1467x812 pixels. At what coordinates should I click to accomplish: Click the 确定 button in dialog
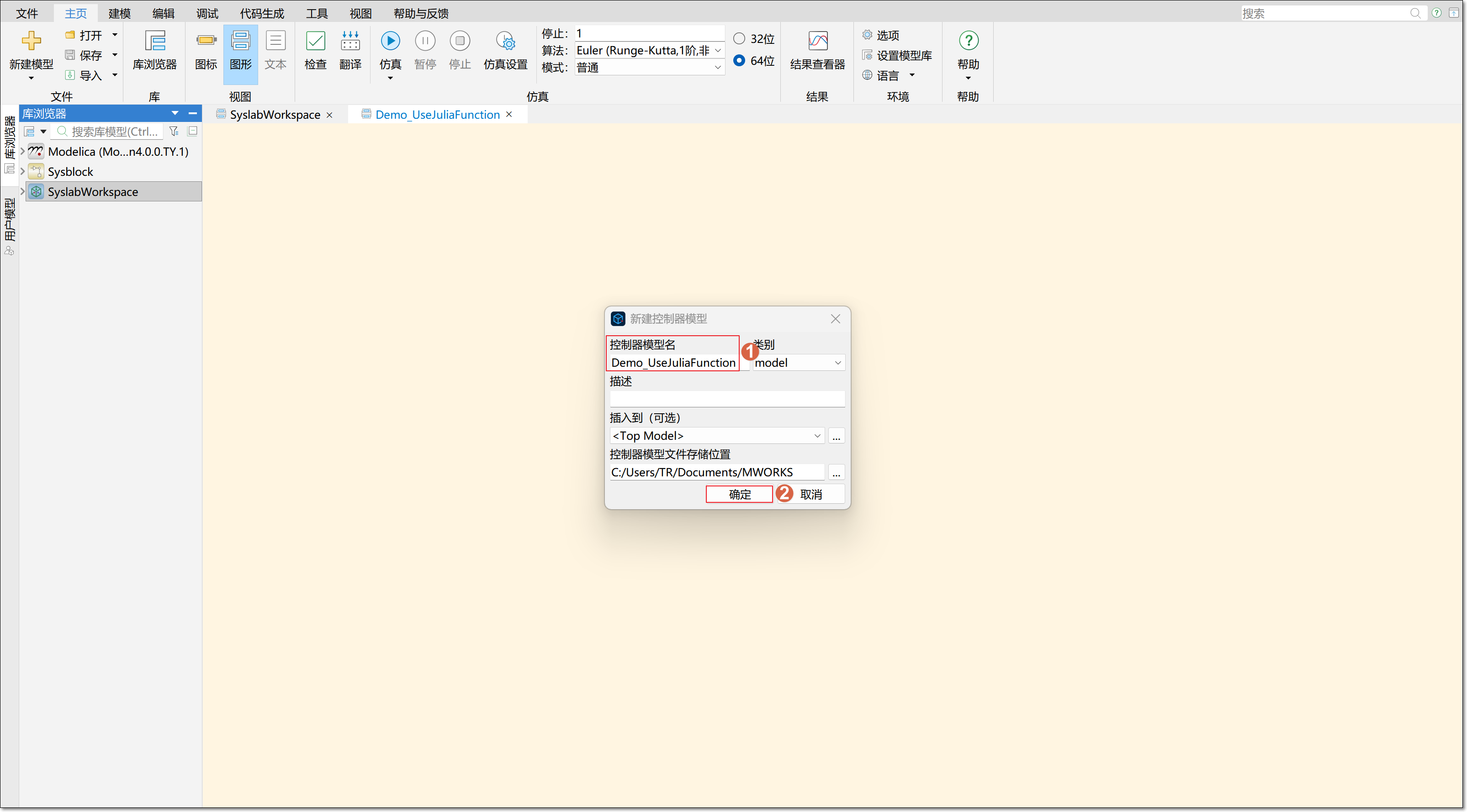pos(739,494)
